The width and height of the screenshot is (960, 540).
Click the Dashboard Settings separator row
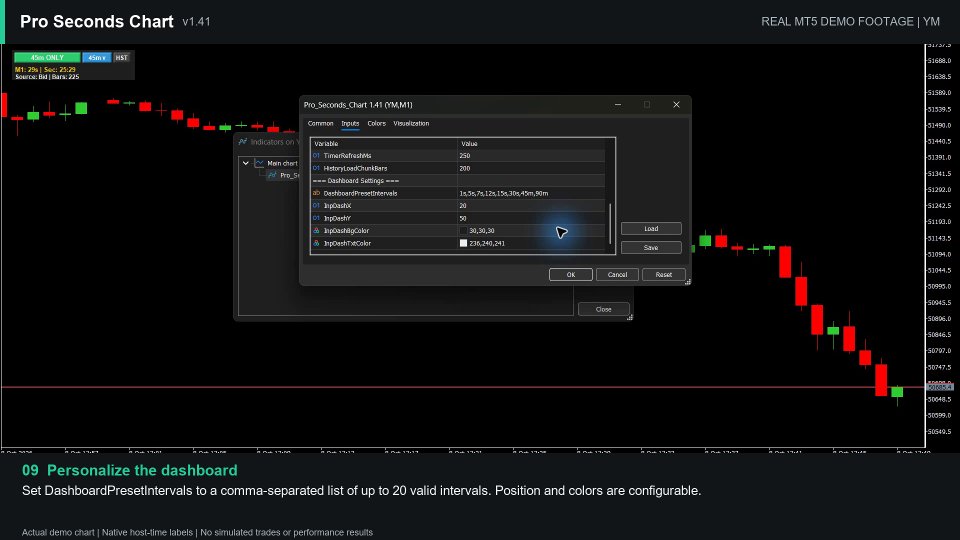pos(457,181)
